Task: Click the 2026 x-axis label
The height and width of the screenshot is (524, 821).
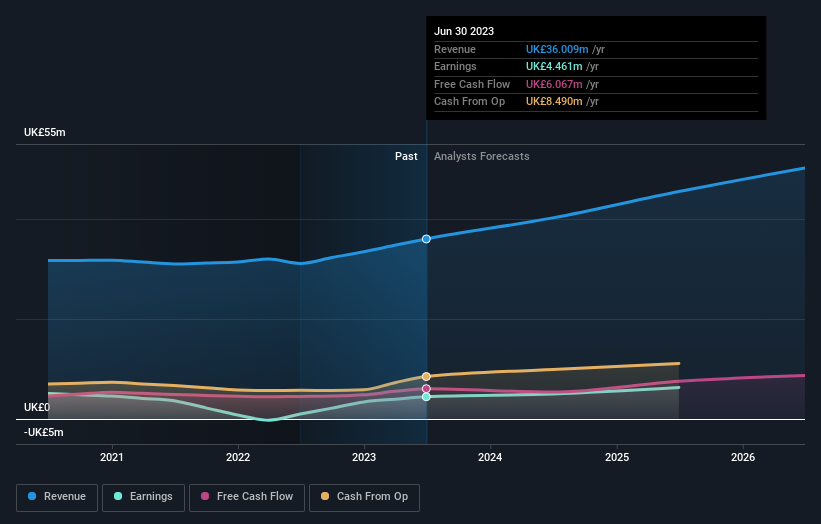Action: [743, 457]
